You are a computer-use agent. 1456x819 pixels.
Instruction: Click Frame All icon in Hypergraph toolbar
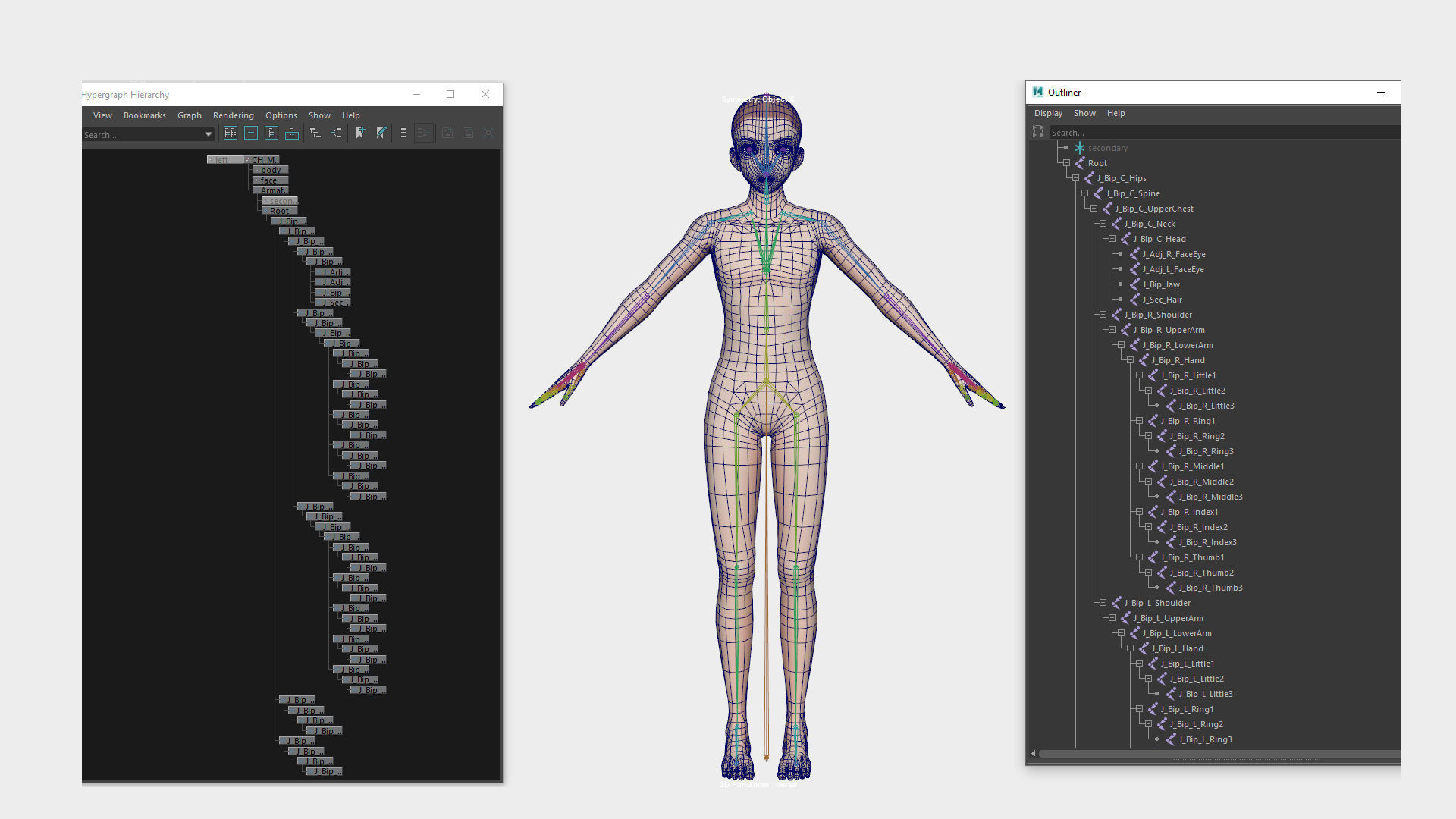[231, 133]
